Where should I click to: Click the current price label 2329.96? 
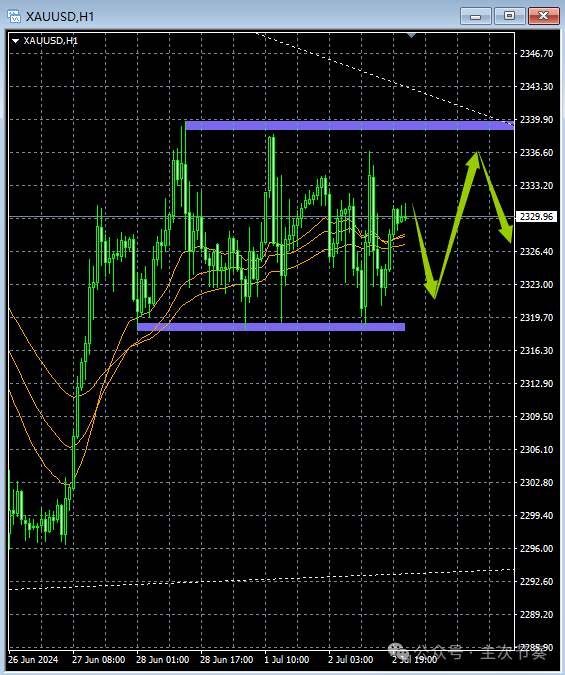click(536, 217)
